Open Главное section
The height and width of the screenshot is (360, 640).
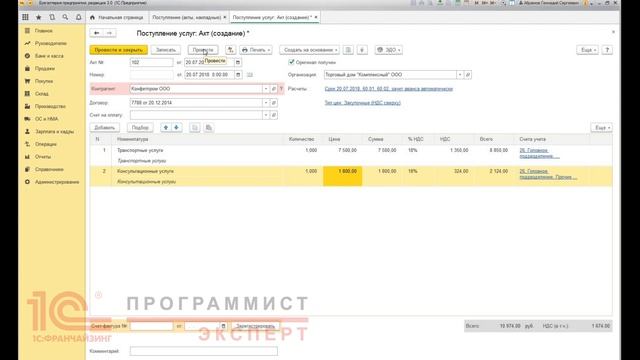tap(44, 31)
